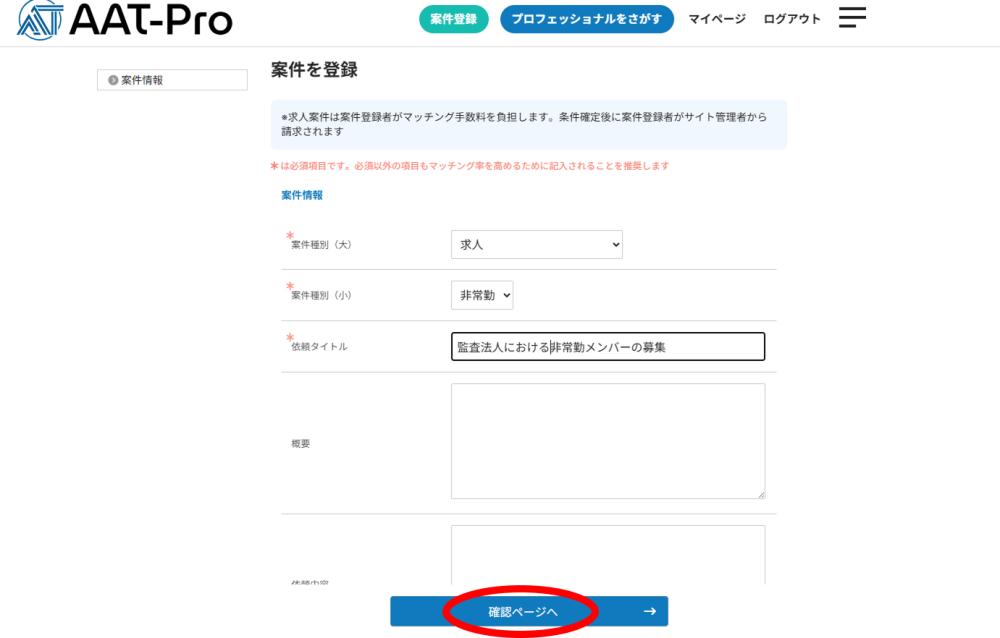Click the 案件種別（大） field label
1000x638 pixels.
[321, 244]
